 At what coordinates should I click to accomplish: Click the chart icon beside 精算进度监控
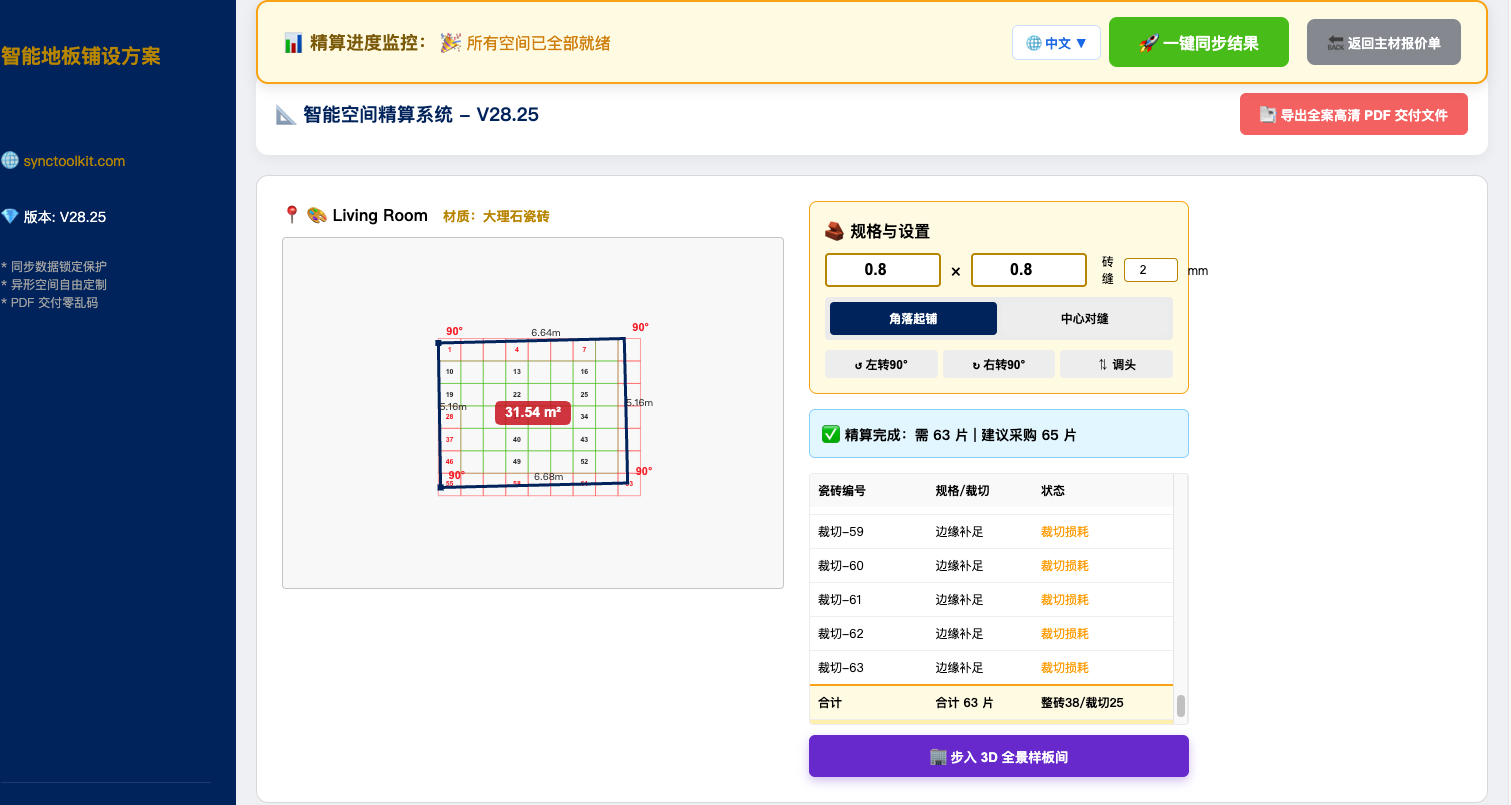click(x=293, y=43)
